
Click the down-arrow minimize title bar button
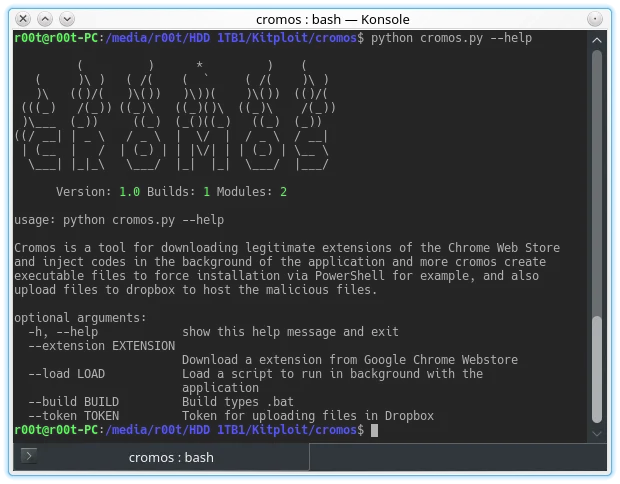tap(67, 19)
